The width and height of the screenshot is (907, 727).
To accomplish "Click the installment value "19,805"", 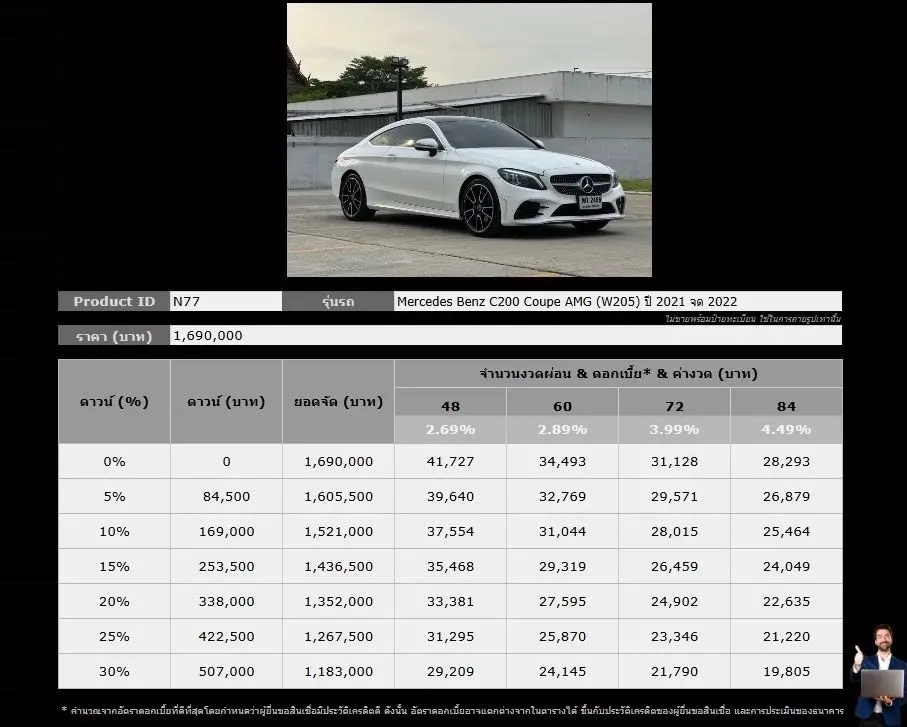I will pos(786,671).
